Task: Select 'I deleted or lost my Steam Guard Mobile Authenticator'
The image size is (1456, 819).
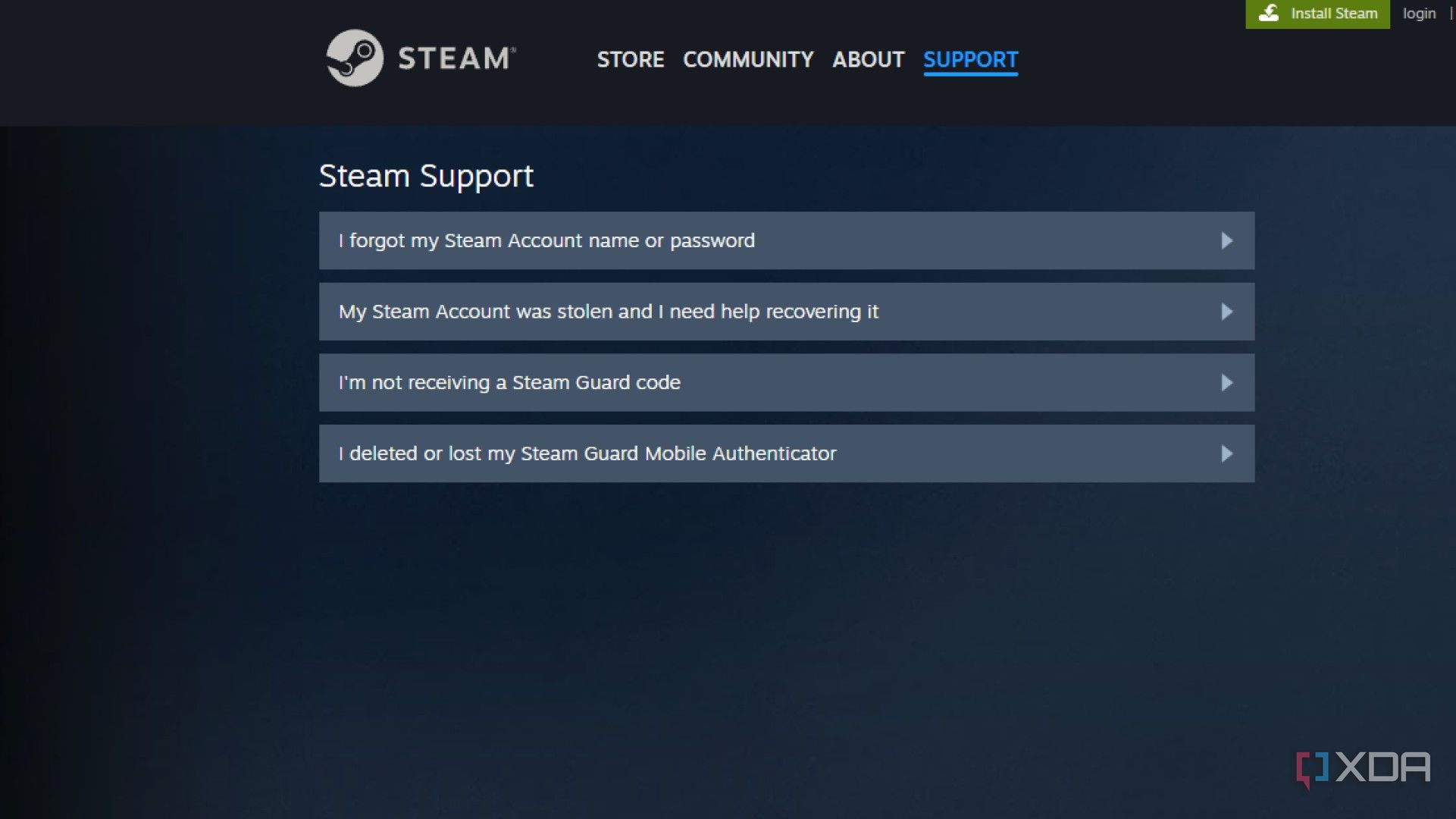Action: point(786,453)
